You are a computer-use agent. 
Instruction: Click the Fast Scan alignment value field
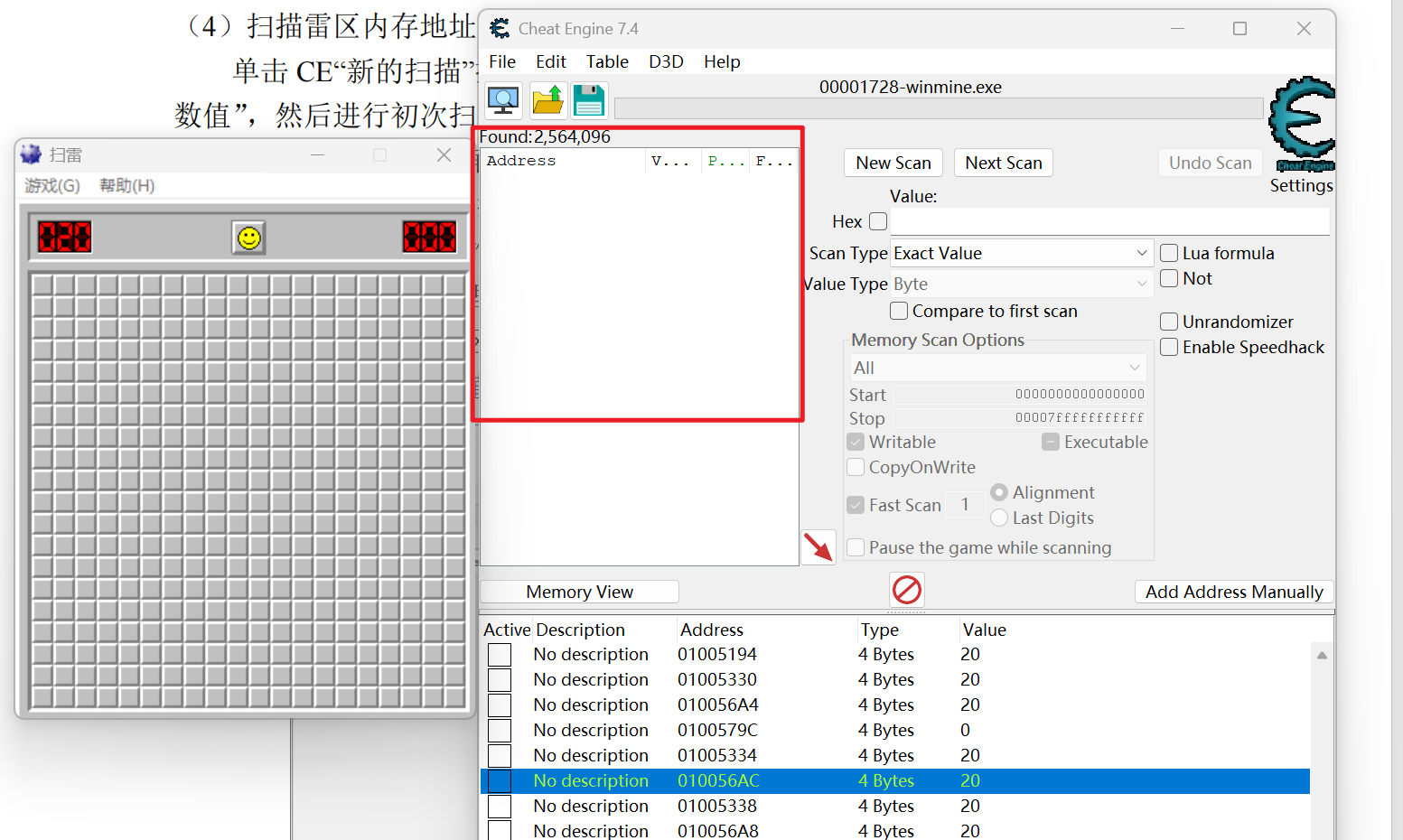tap(965, 505)
